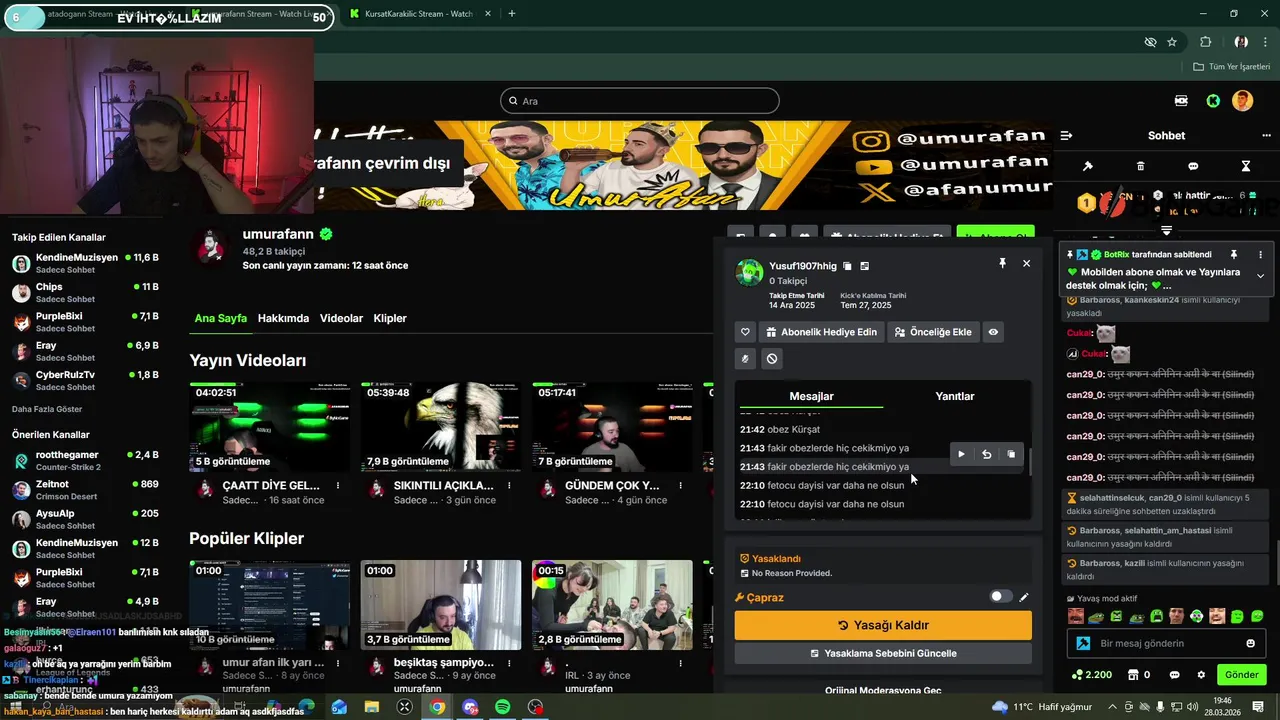The width and height of the screenshot is (1280, 720).
Task: Select the Ana Sayfa tab
Action: [220, 318]
